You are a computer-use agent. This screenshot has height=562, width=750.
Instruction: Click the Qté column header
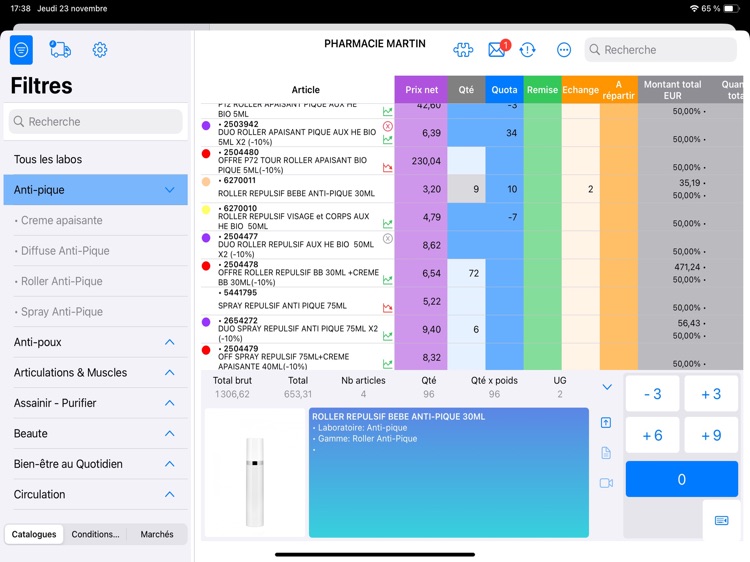coord(466,89)
